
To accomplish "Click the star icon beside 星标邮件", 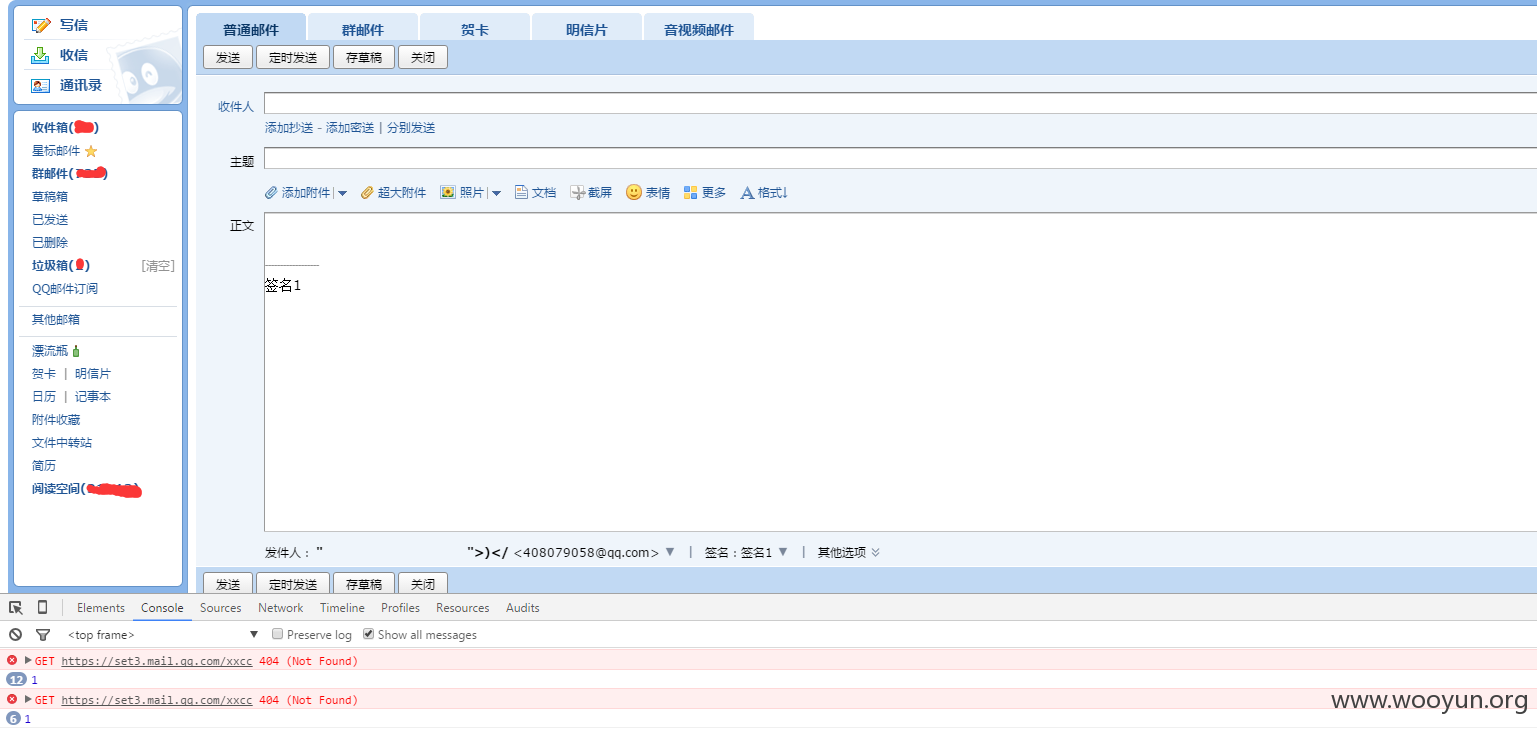I will pos(91,151).
